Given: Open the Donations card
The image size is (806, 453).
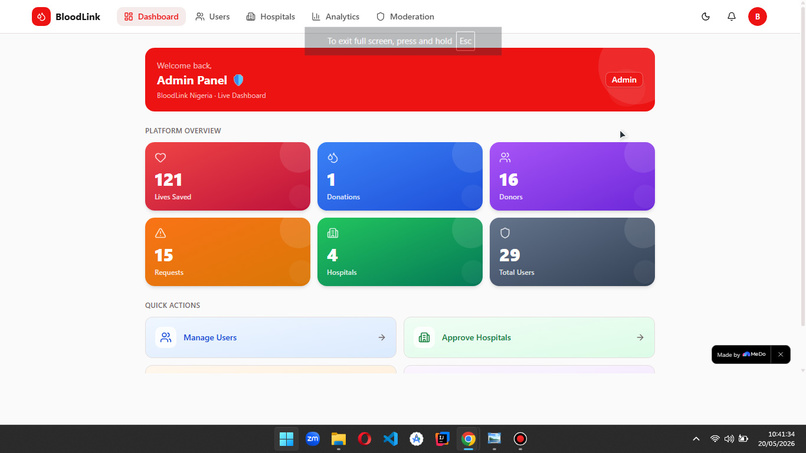Looking at the screenshot, I should [400, 176].
